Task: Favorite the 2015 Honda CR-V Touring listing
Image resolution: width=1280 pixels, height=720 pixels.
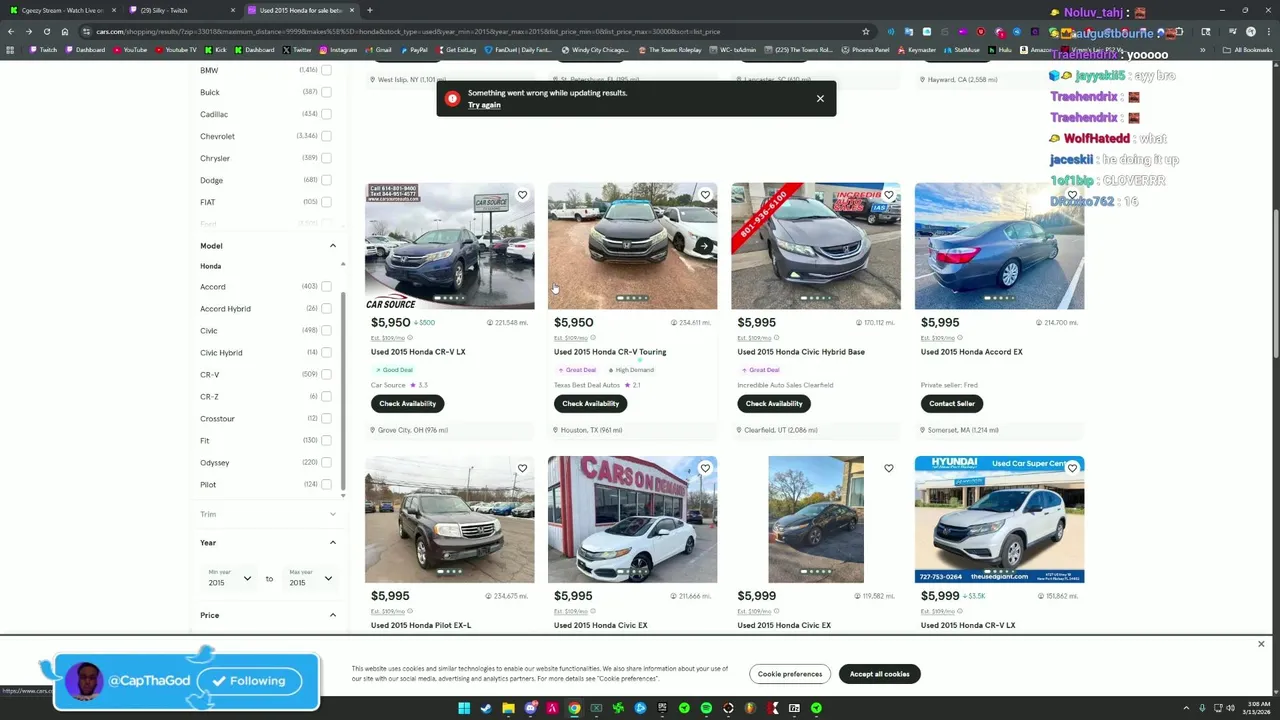Action: pyautogui.click(x=705, y=195)
